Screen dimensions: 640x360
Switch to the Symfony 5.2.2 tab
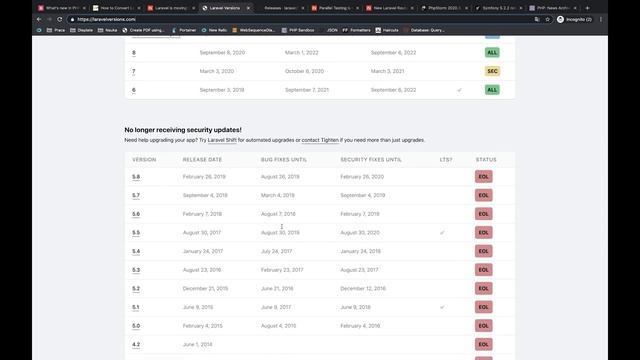(x=499, y=8)
